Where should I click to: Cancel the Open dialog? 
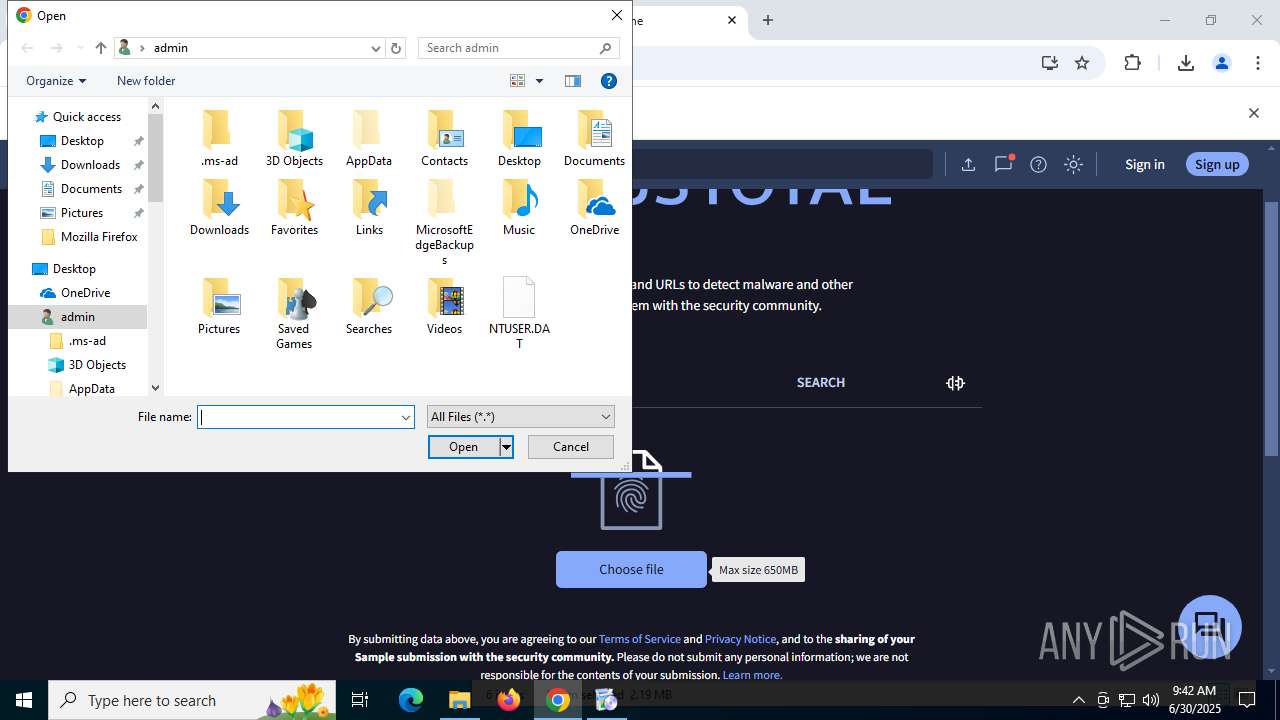click(x=570, y=447)
